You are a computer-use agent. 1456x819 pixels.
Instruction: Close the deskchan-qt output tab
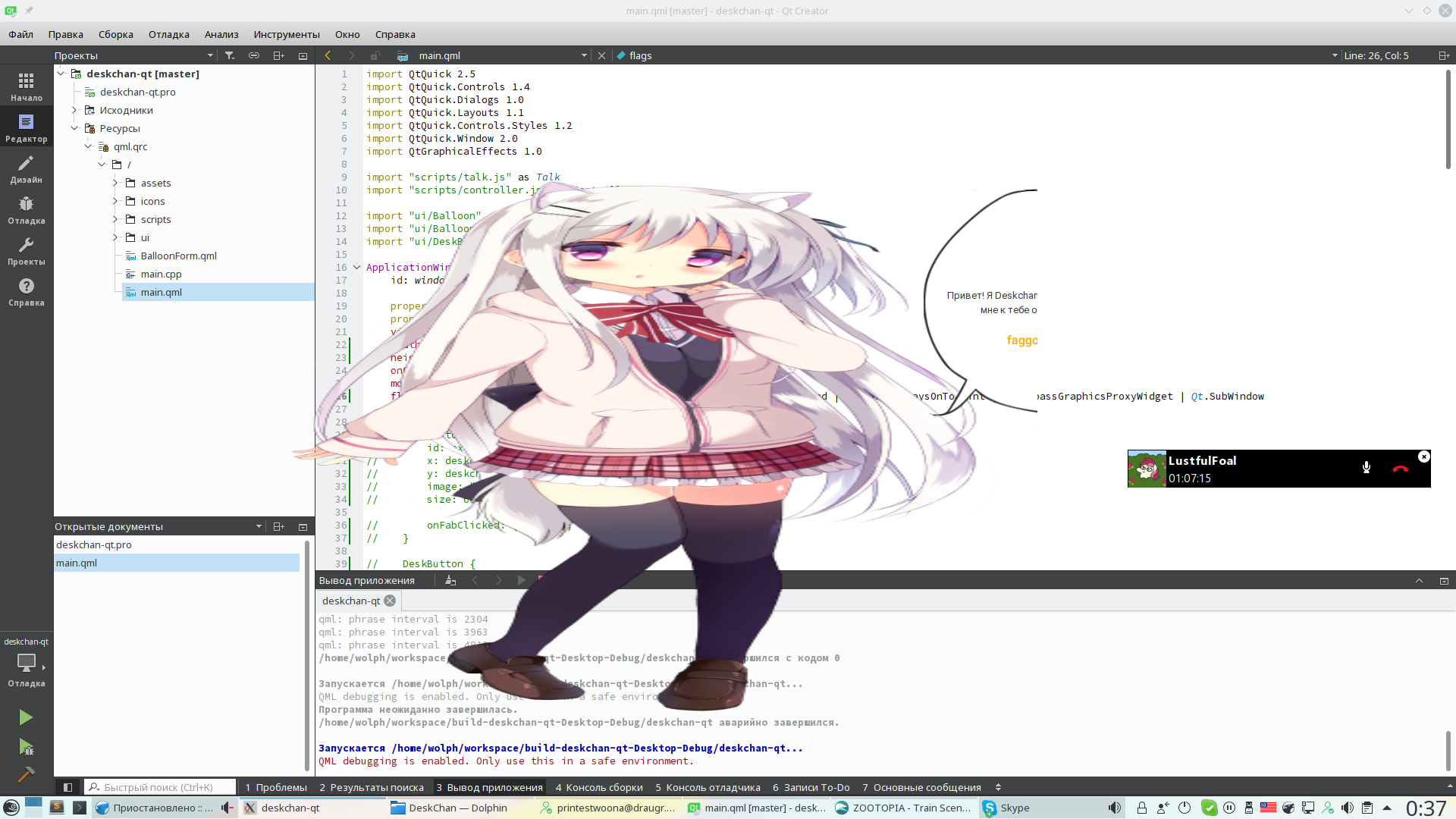coord(390,601)
